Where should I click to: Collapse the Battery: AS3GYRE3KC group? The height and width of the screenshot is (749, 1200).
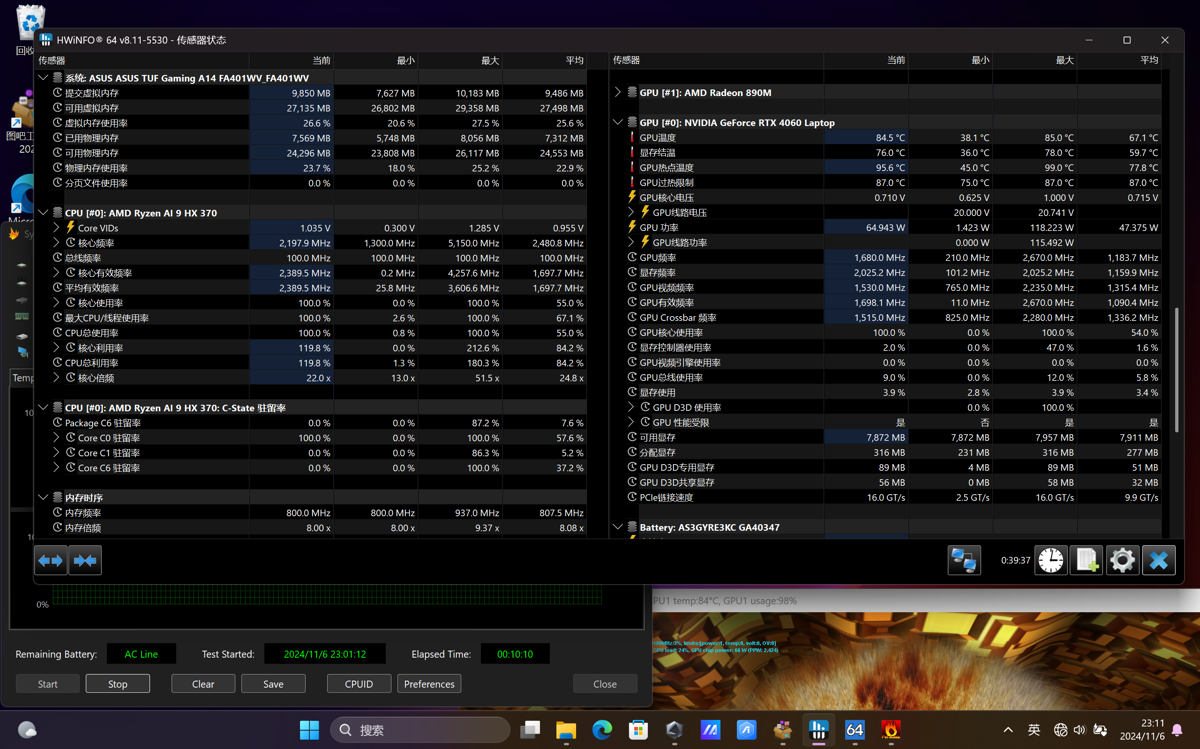pos(618,528)
